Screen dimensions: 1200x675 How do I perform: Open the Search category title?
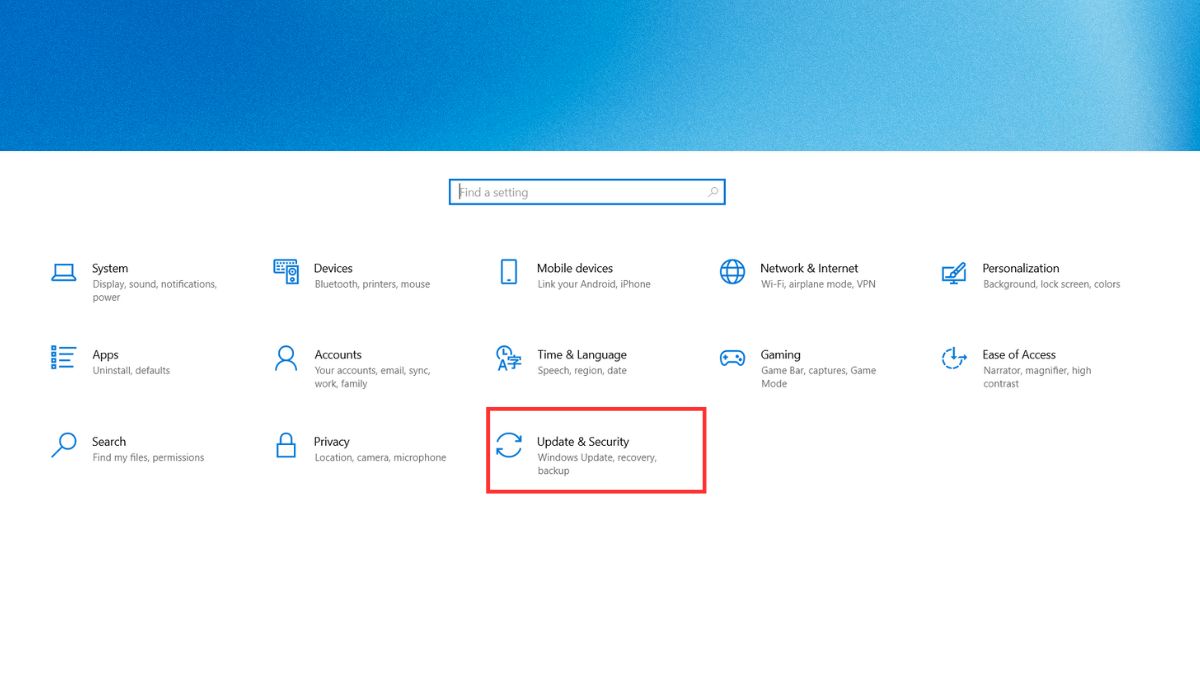[109, 441]
